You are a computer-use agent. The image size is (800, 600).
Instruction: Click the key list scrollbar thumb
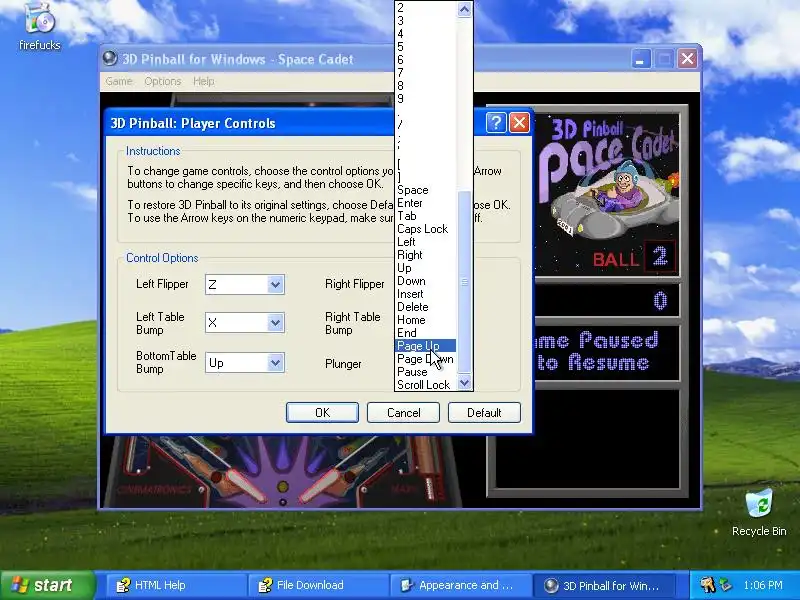tap(464, 283)
